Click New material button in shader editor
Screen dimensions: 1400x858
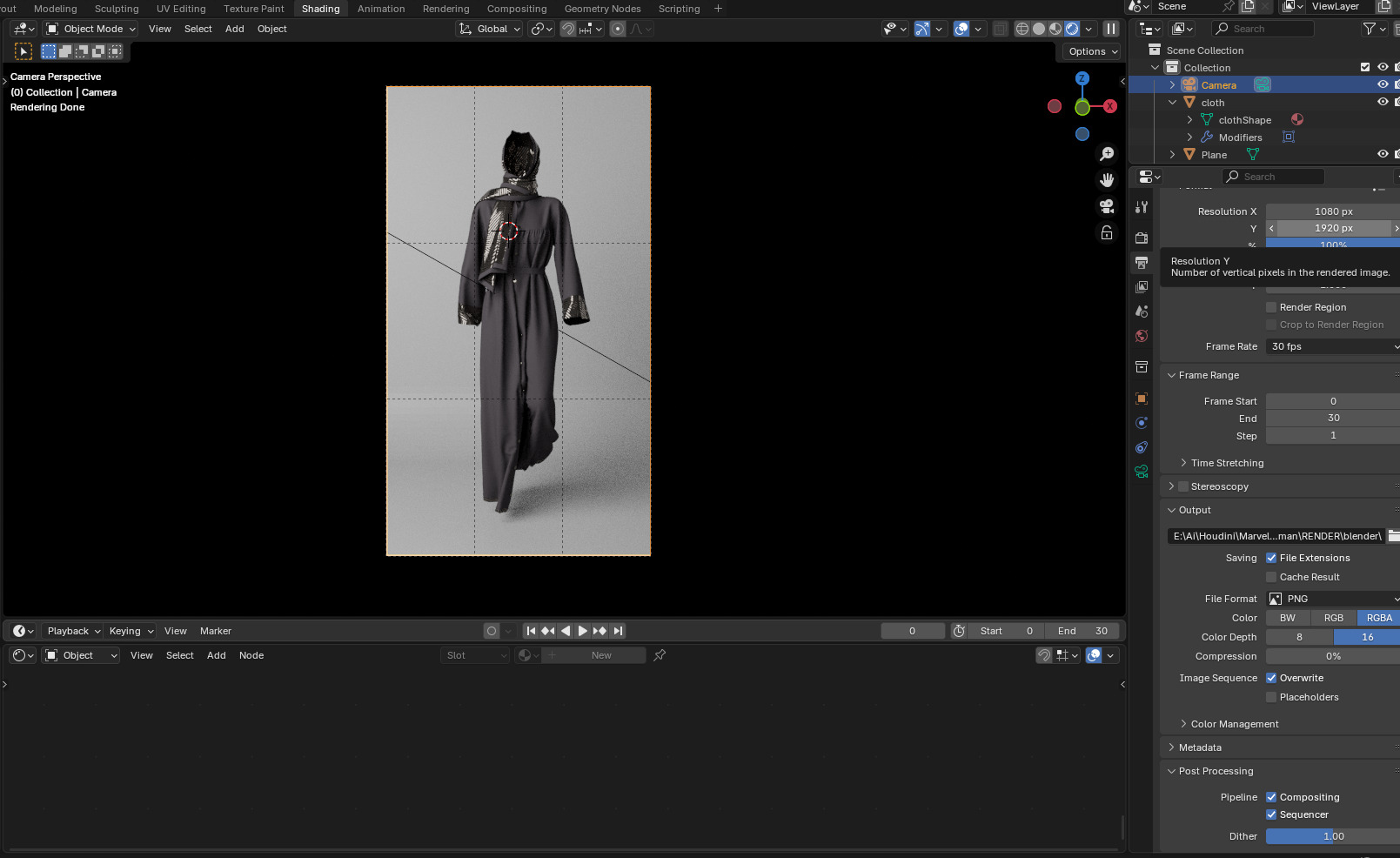coord(601,655)
